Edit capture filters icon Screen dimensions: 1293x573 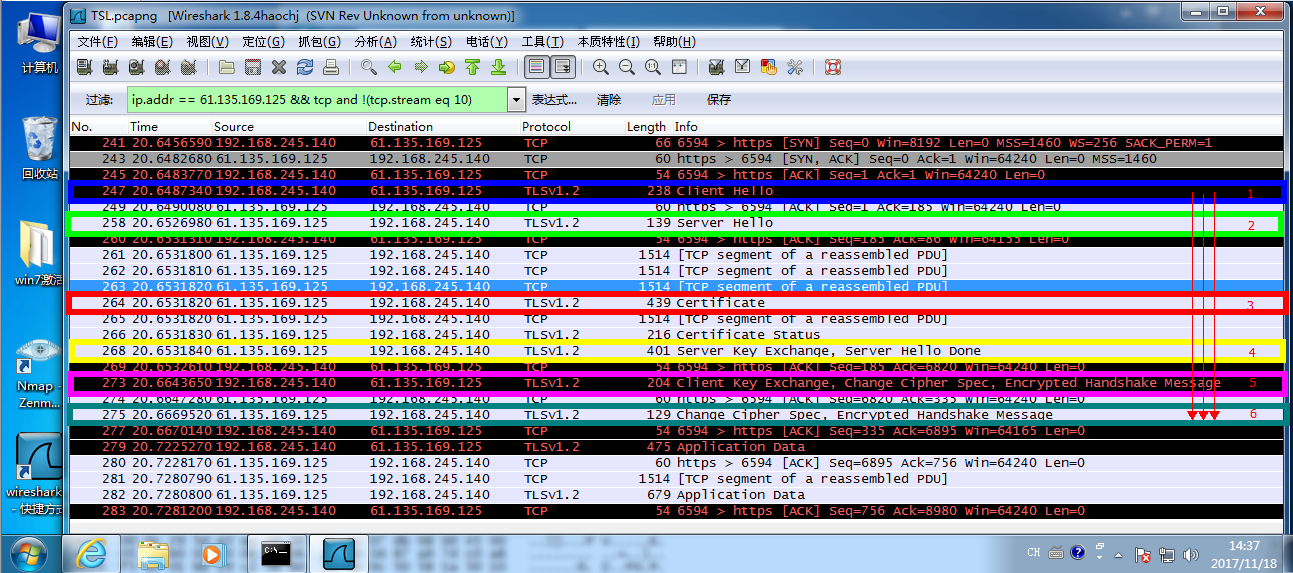(x=716, y=67)
